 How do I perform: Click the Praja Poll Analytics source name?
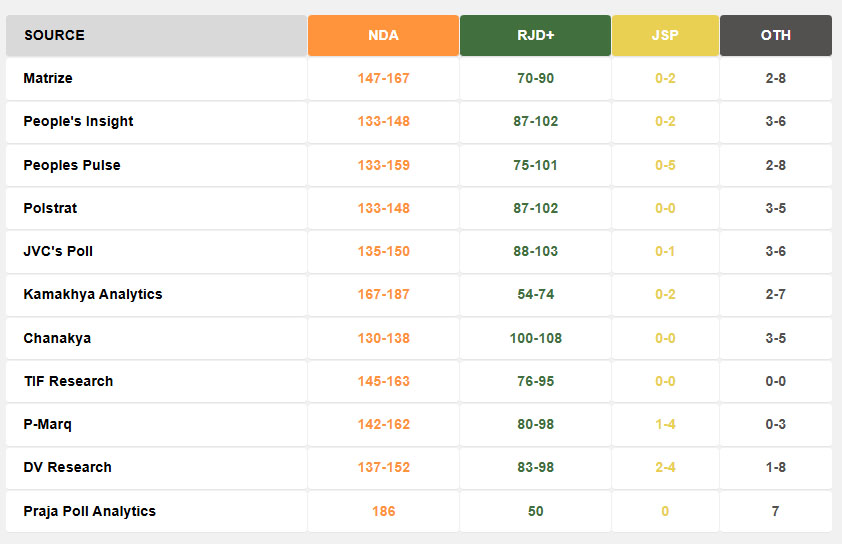90,511
